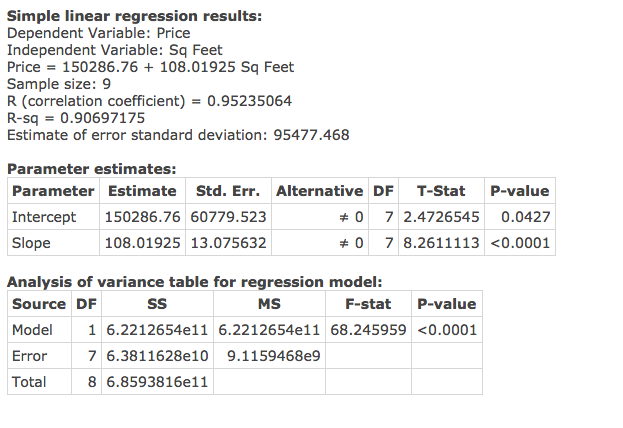Viewport: 623px width, 428px height.
Task: Click the Std. Err. column header
Action: pos(226,191)
